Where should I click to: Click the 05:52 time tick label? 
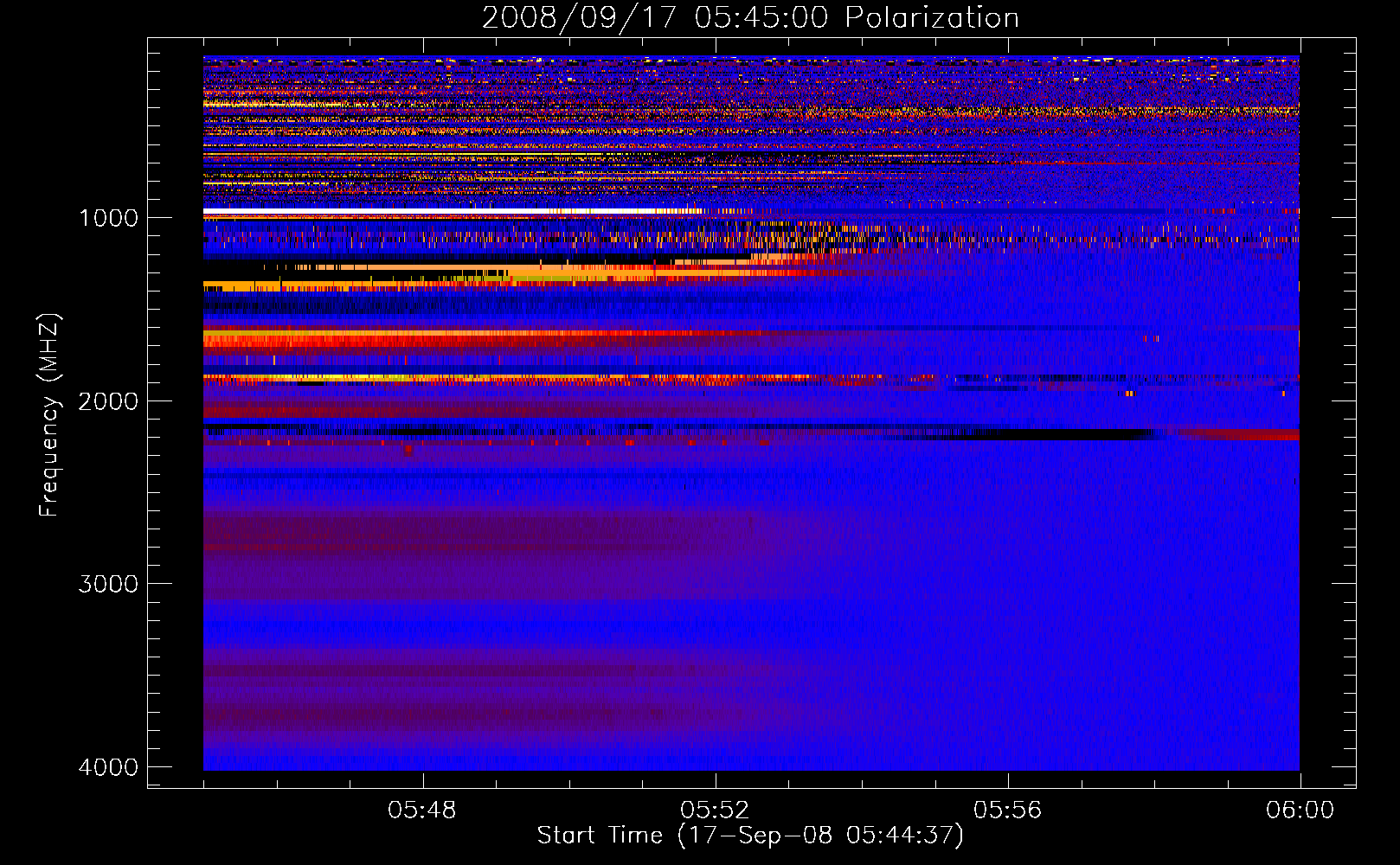[715, 811]
